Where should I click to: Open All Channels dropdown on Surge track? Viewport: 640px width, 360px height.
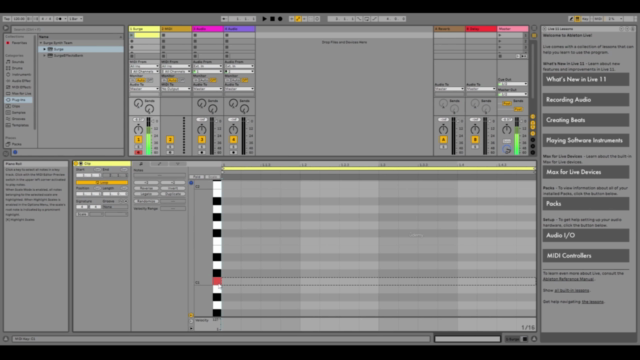coord(144,71)
